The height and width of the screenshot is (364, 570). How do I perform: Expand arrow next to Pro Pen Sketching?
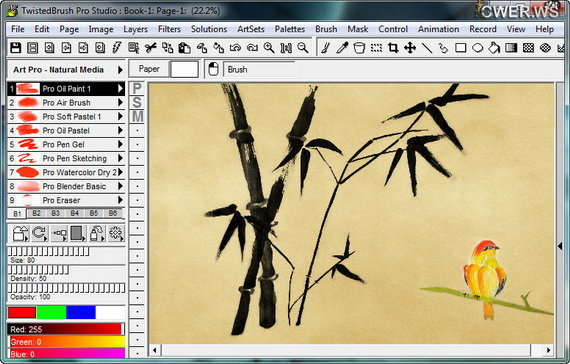pos(120,158)
